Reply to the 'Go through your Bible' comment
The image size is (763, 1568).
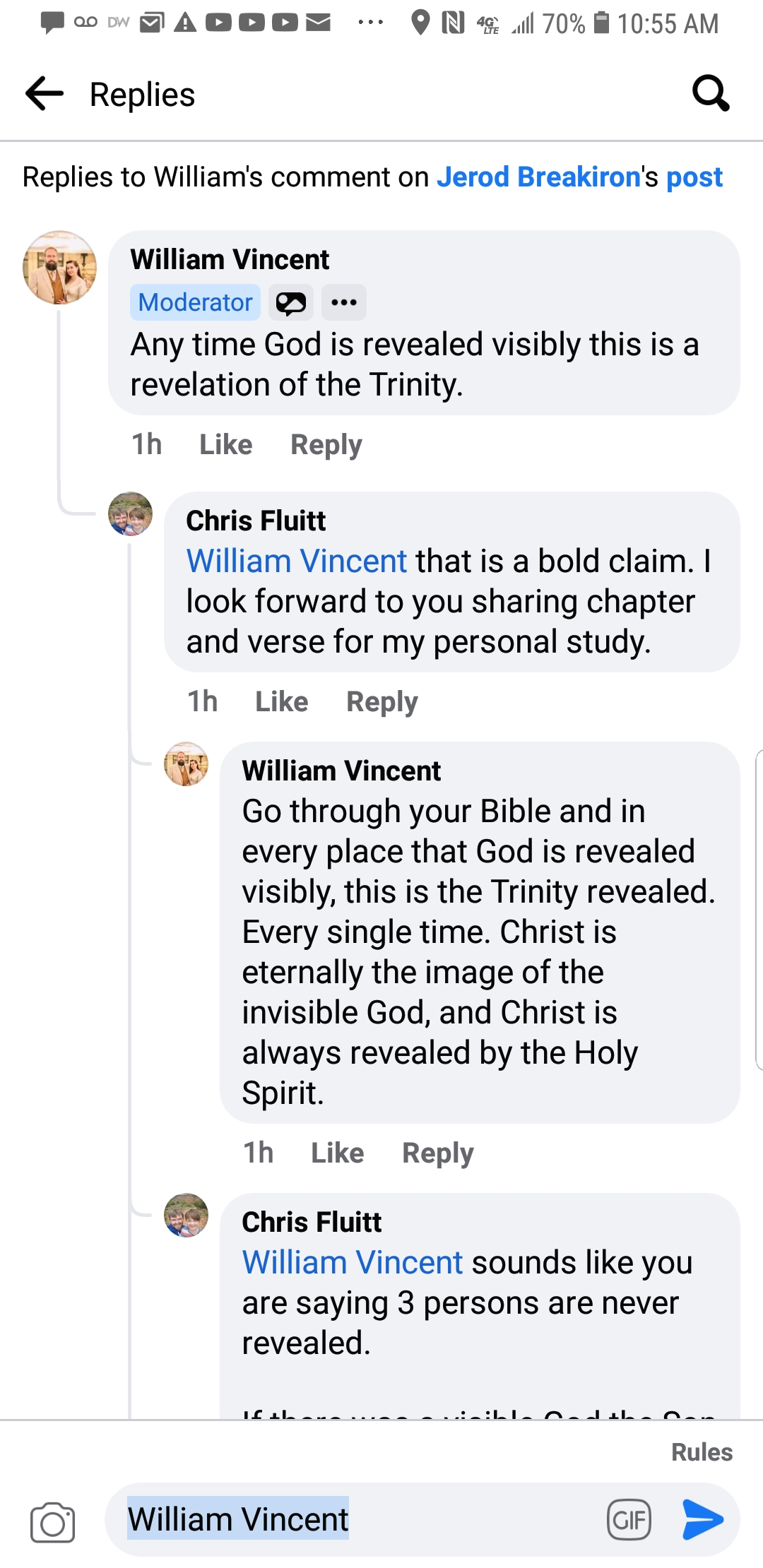pyautogui.click(x=438, y=1153)
